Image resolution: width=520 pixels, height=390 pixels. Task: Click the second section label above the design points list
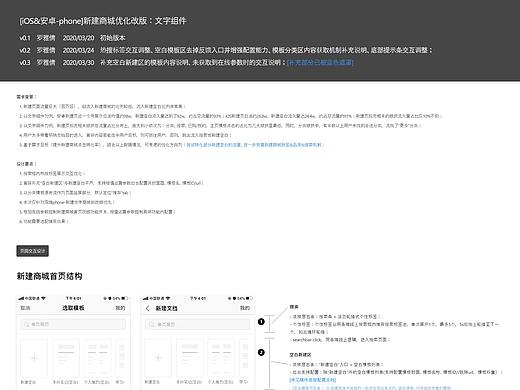pos(26,164)
